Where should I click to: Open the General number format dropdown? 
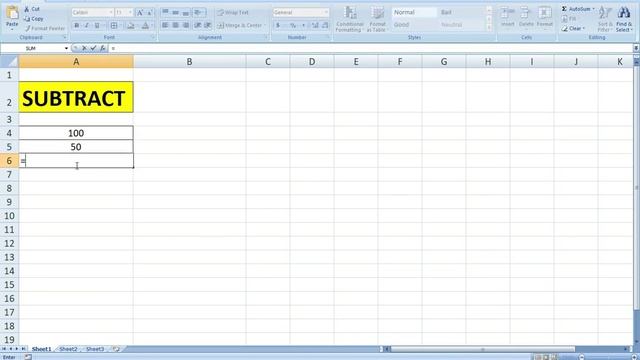coord(326,13)
